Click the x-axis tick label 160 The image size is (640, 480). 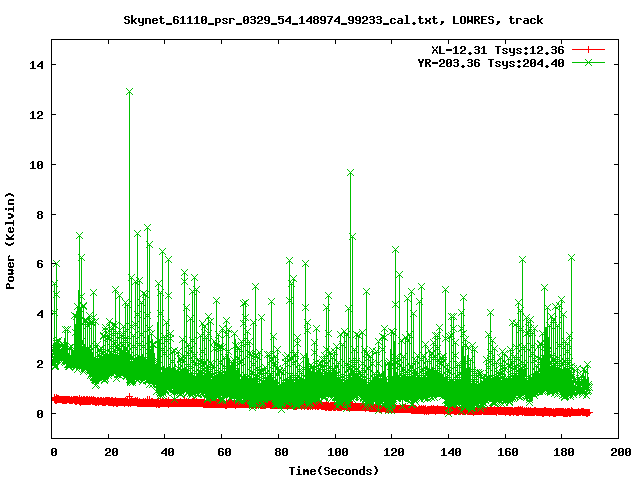point(508,452)
